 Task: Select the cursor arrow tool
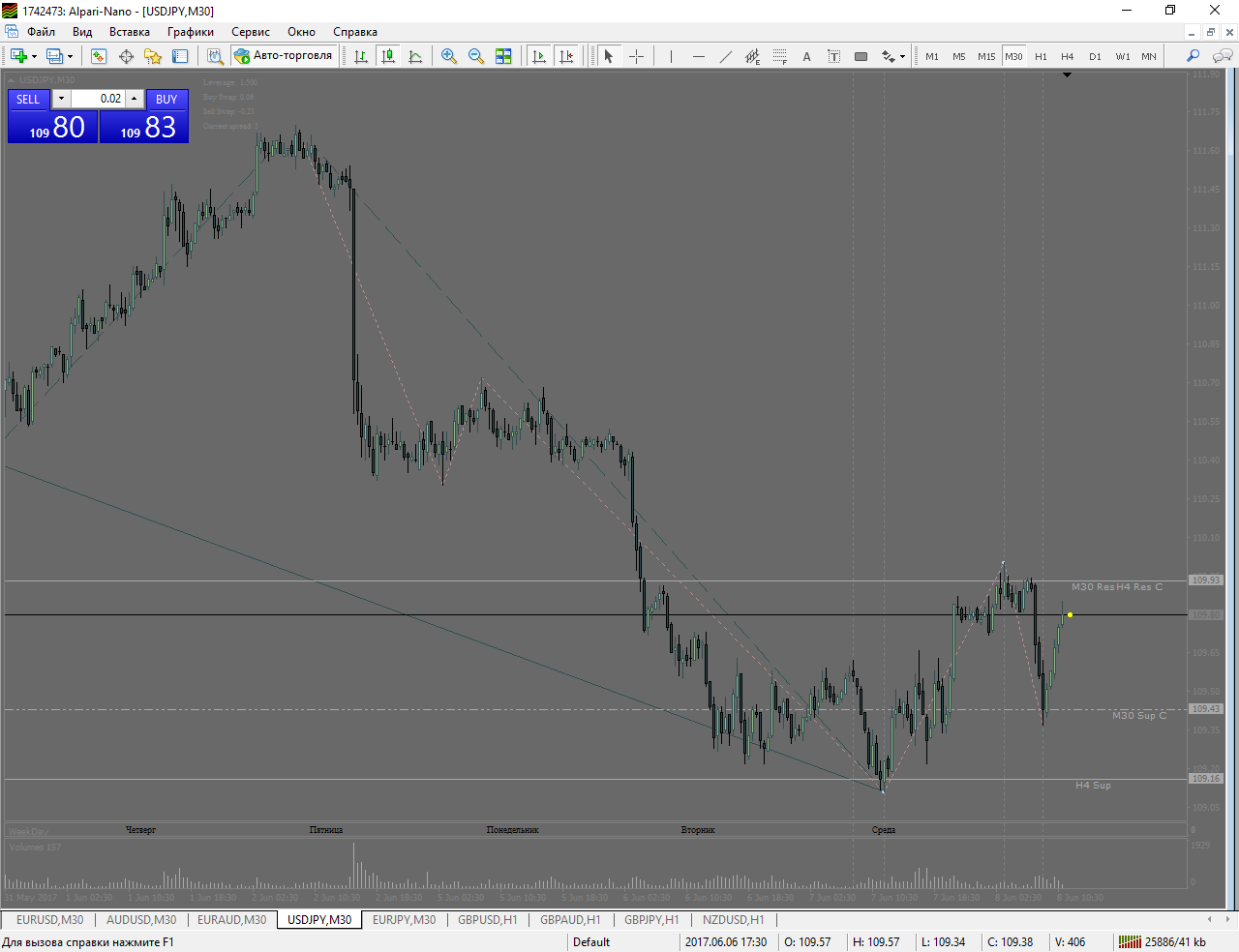click(609, 56)
